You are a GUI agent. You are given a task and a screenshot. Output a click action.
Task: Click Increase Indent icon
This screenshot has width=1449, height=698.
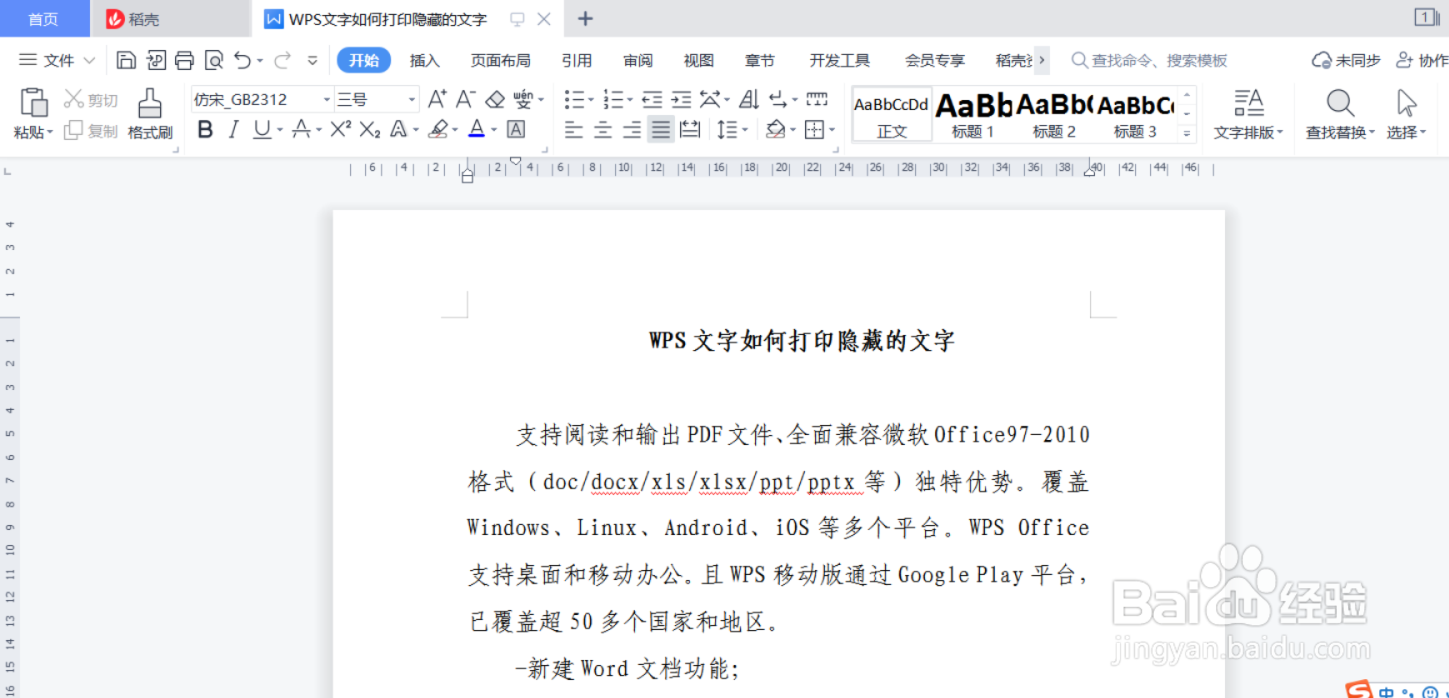point(681,99)
